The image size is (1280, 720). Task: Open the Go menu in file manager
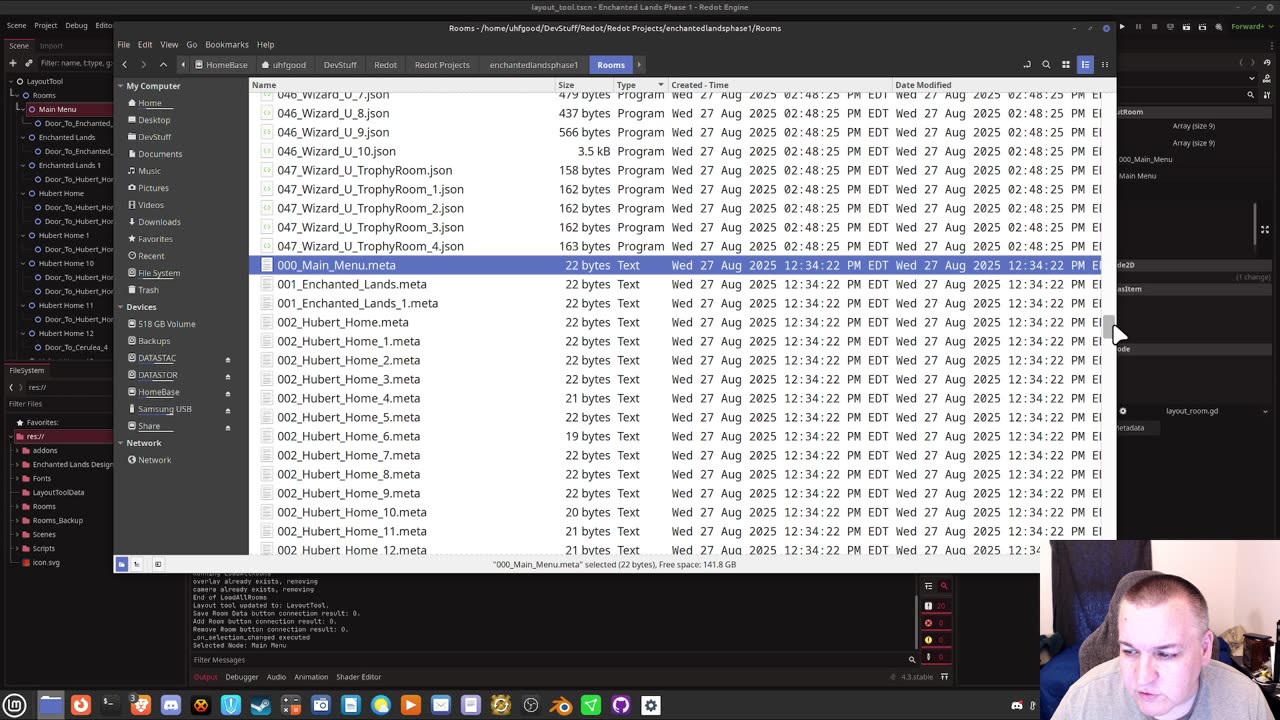pos(191,44)
